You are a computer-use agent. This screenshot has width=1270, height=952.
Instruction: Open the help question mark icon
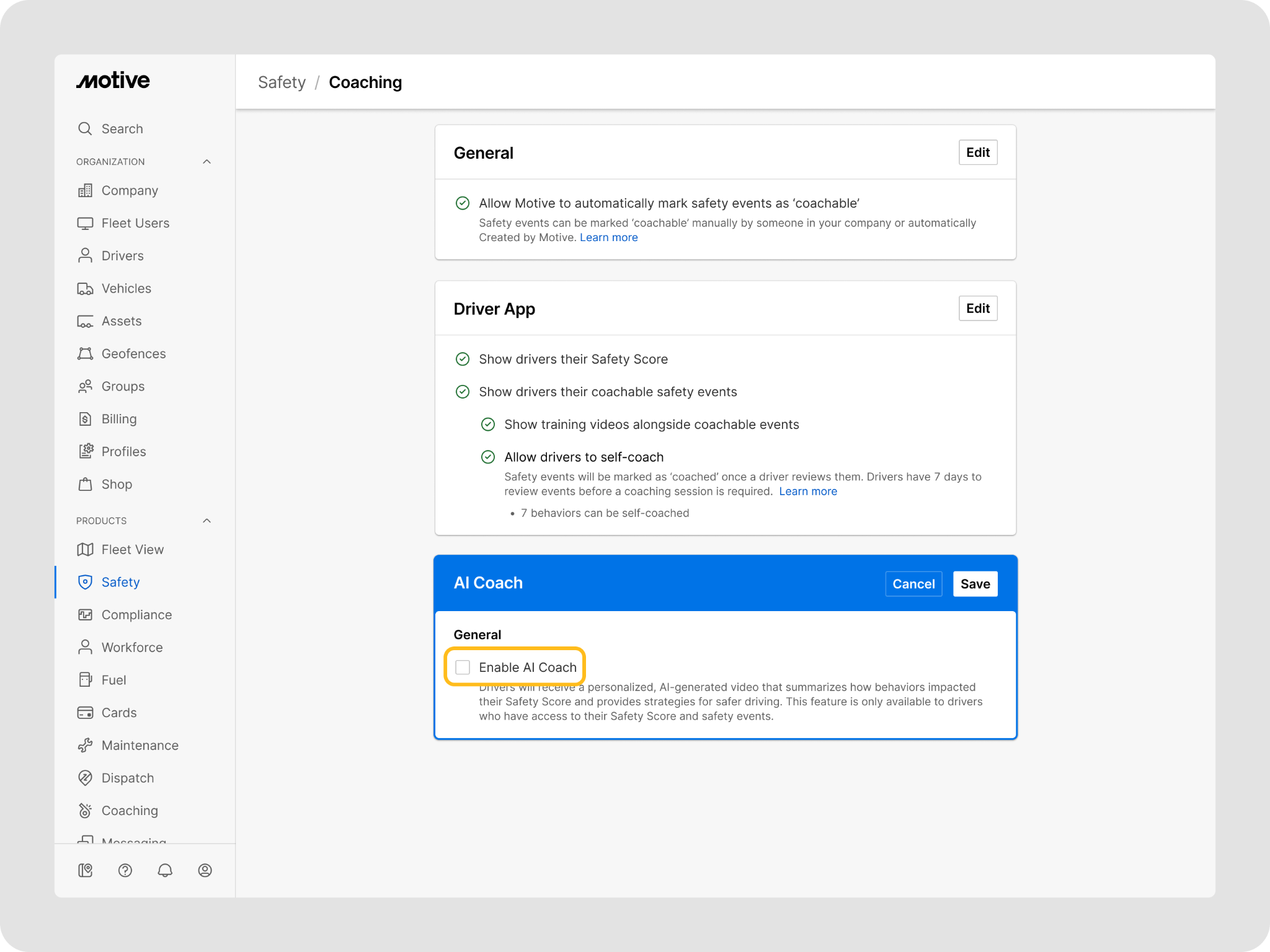point(125,870)
